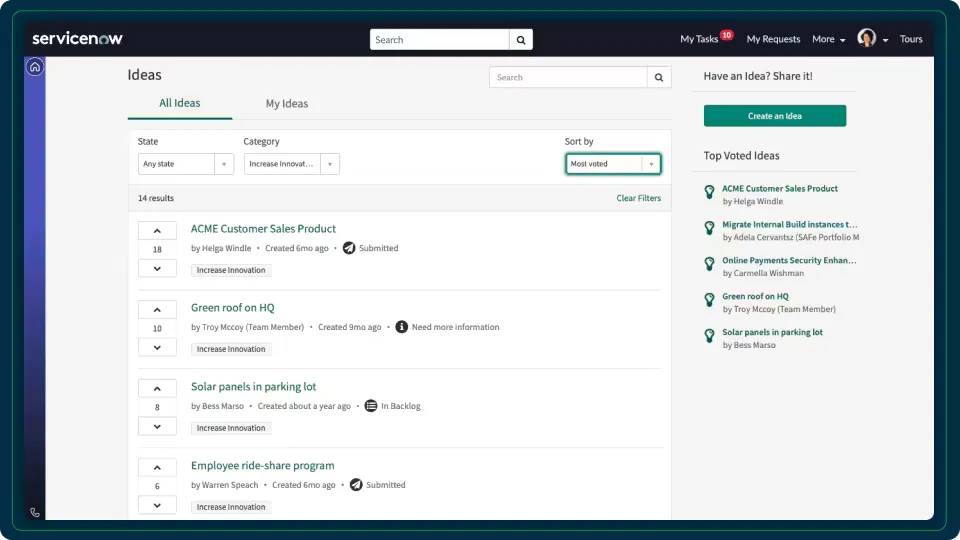960x540 pixels.
Task: Click the home icon in left sidebar
Action: 35,67
